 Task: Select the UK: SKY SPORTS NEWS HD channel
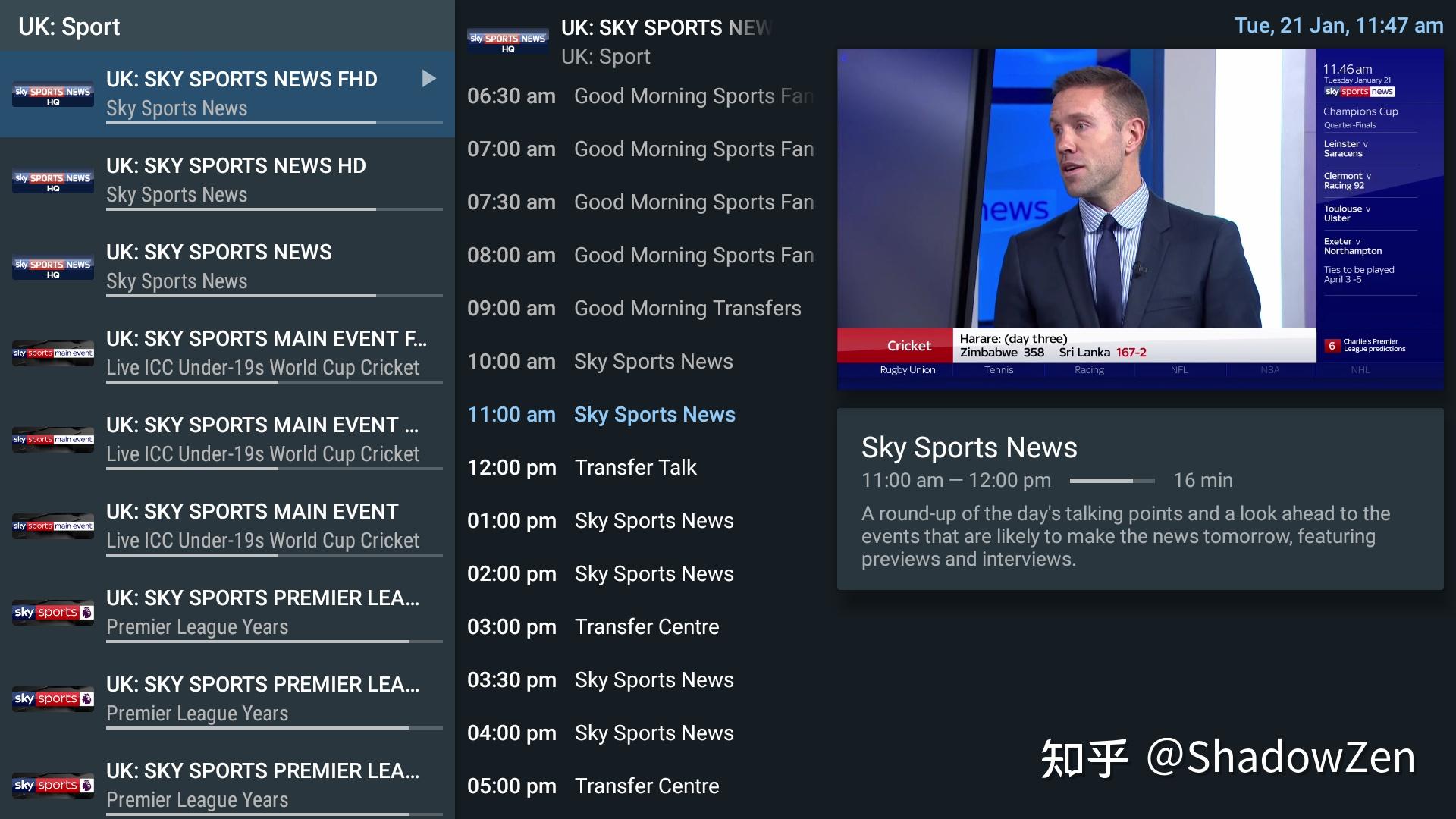pyautogui.click(x=227, y=180)
